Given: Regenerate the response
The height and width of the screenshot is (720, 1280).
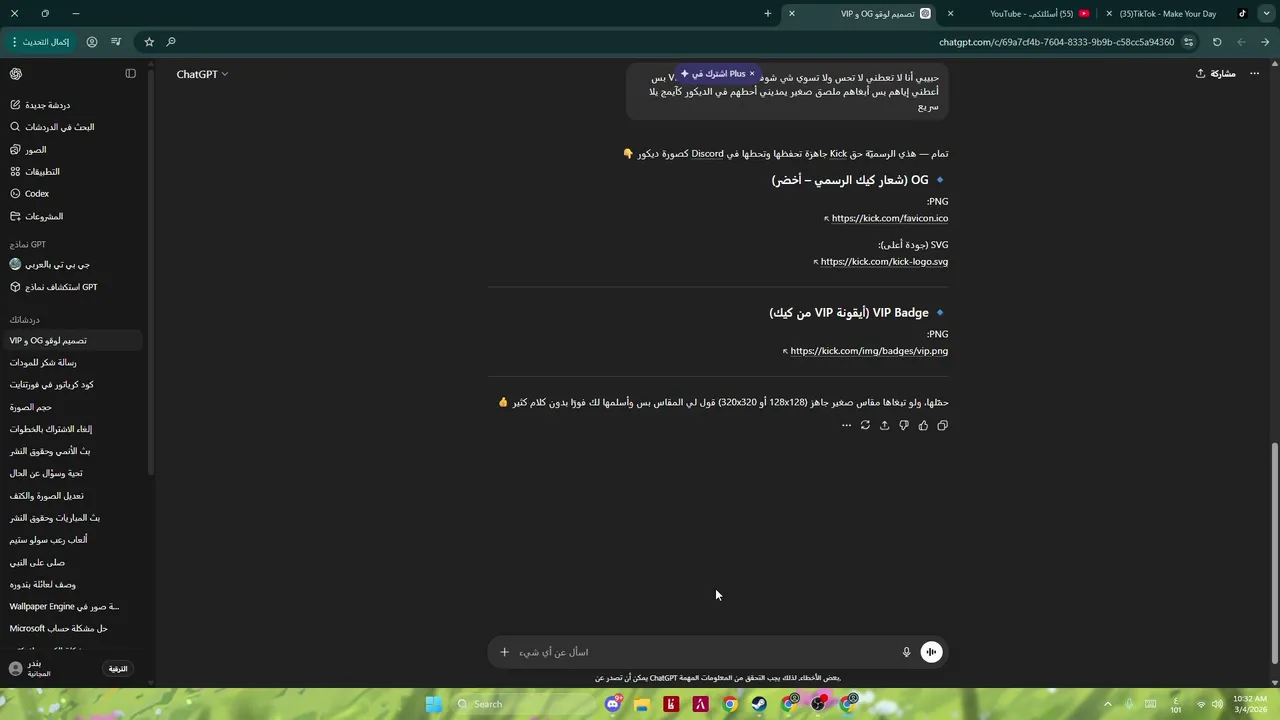Looking at the screenshot, I should [x=865, y=425].
